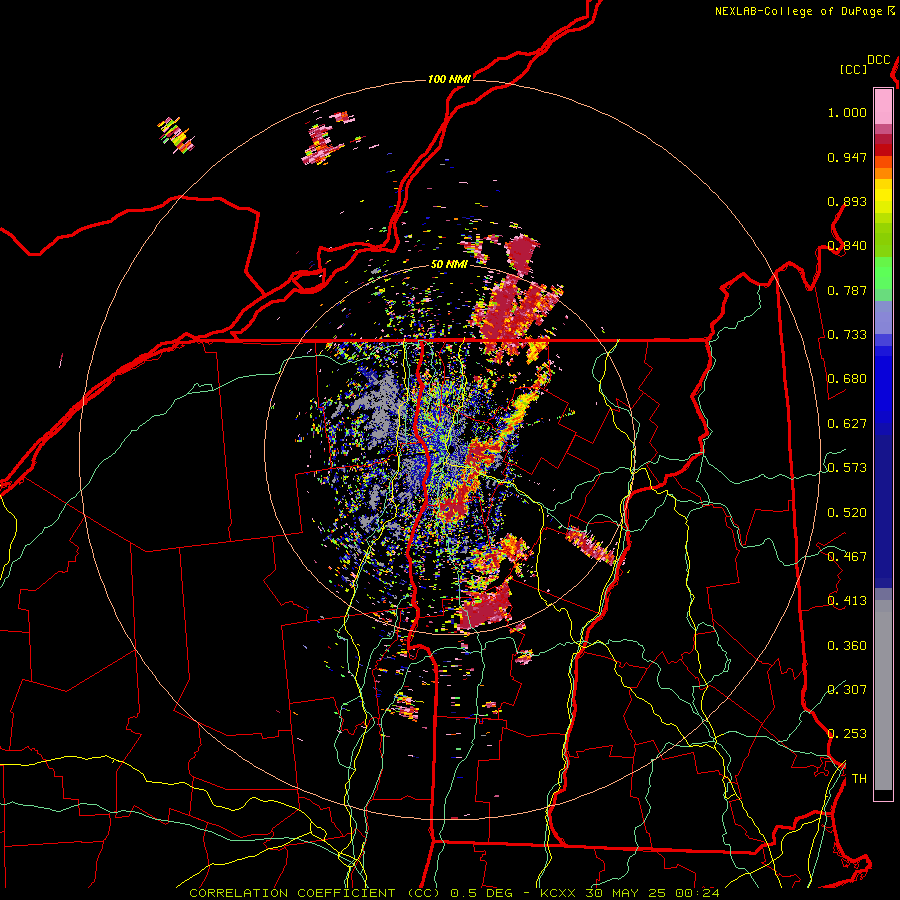
Task: Click the TH threshold label
Action: click(859, 779)
